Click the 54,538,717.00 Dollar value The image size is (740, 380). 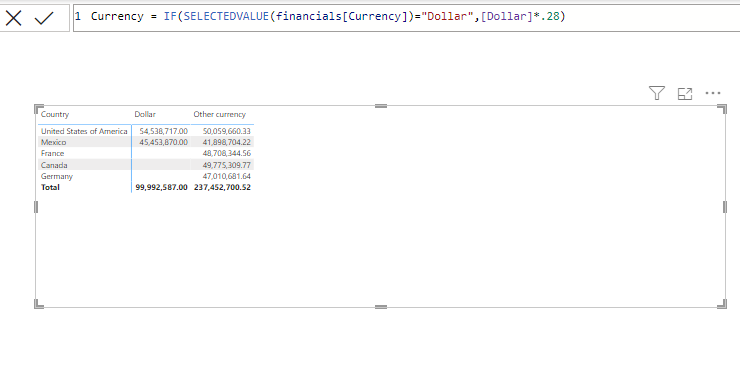coord(163,131)
